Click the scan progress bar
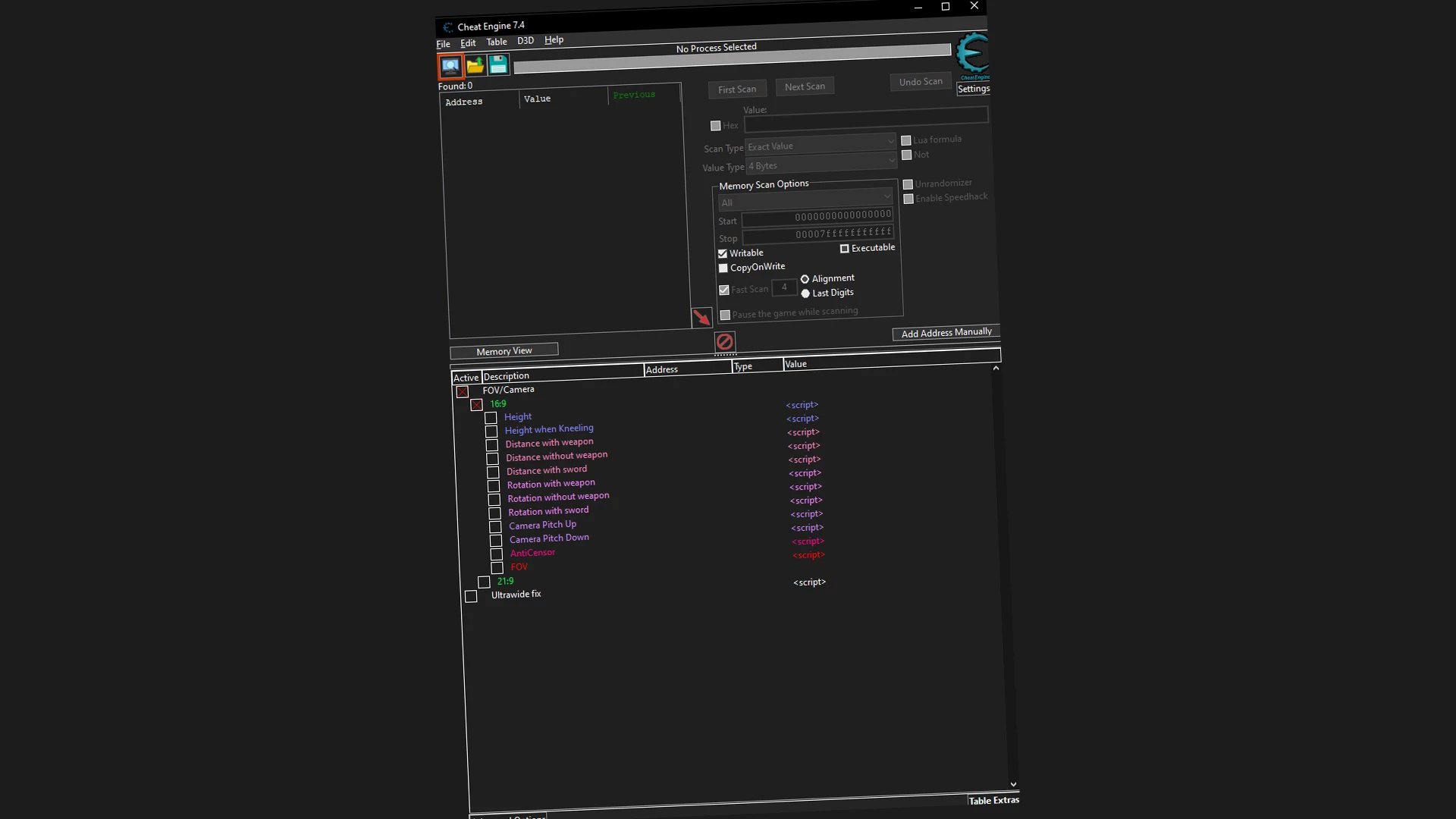 (x=732, y=59)
